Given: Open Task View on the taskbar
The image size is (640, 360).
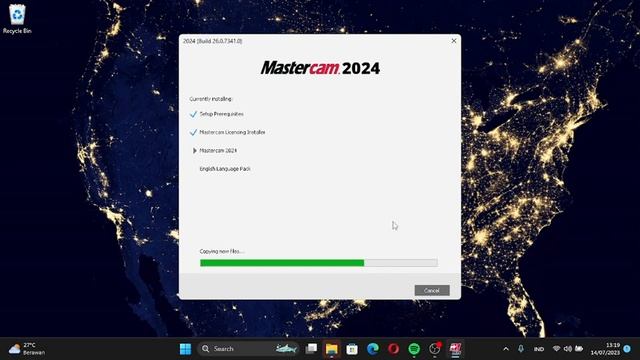Looking at the screenshot, I should [x=311, y=349].
